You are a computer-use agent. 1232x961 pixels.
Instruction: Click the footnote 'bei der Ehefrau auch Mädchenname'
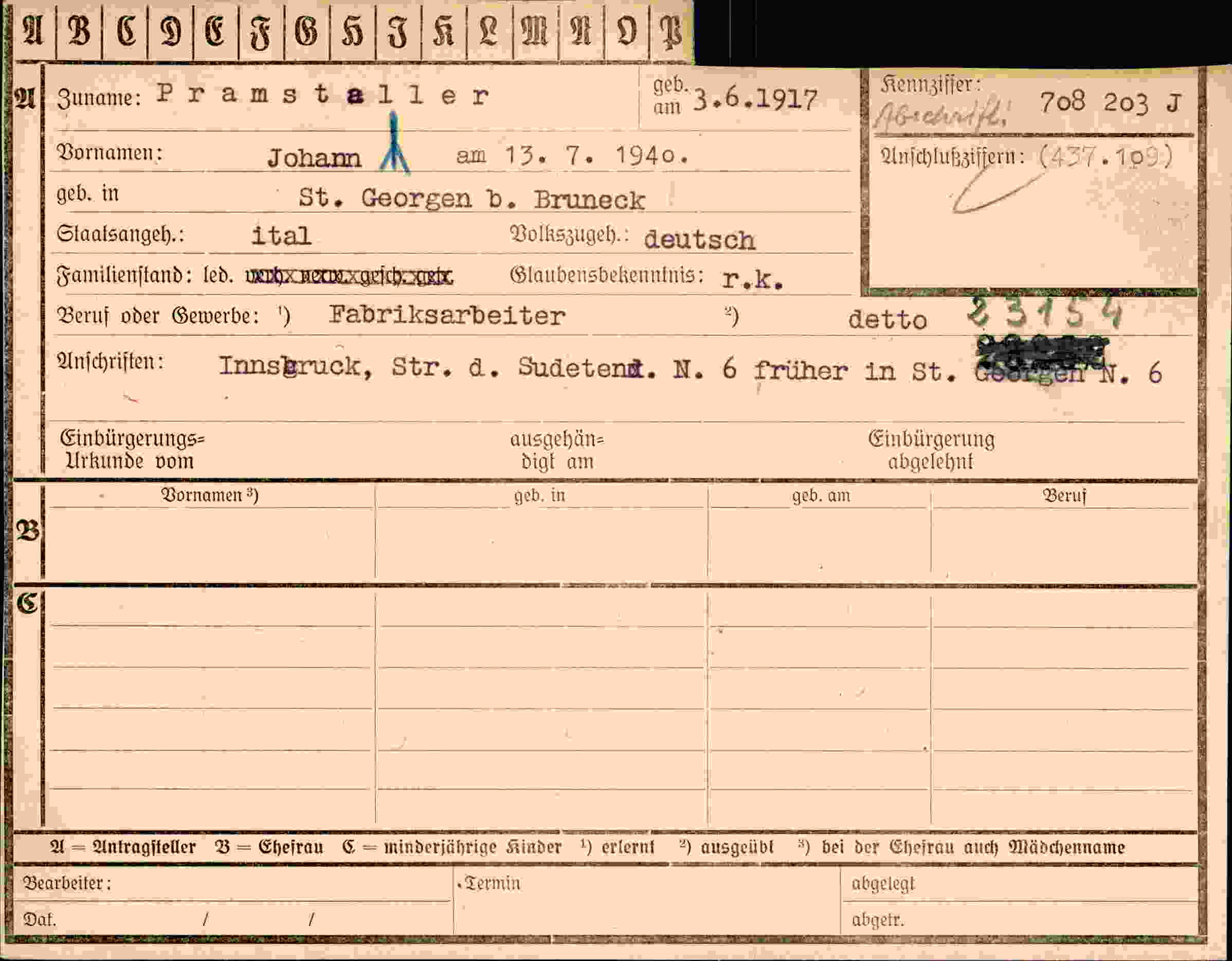pyautogui.click(x=973, y=847)
